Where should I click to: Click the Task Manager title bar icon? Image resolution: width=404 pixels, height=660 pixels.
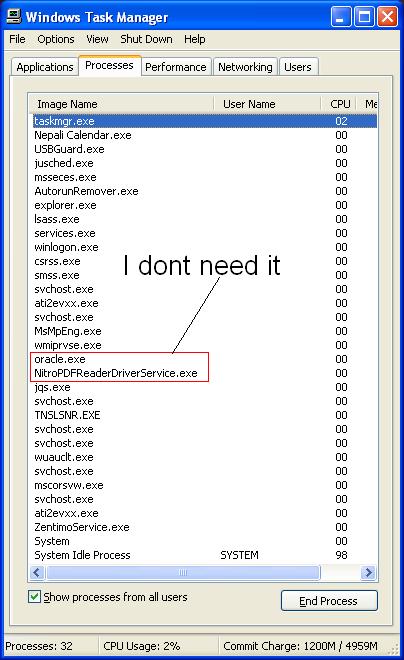(x=13, y=17)
